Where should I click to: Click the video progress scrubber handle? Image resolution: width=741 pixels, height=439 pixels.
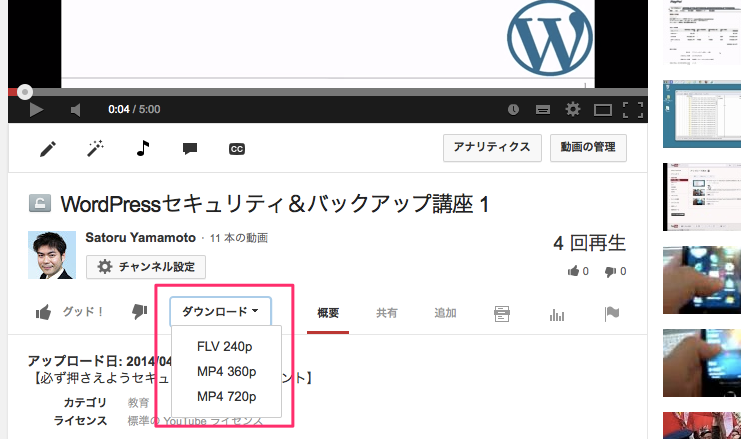[25, 92]
